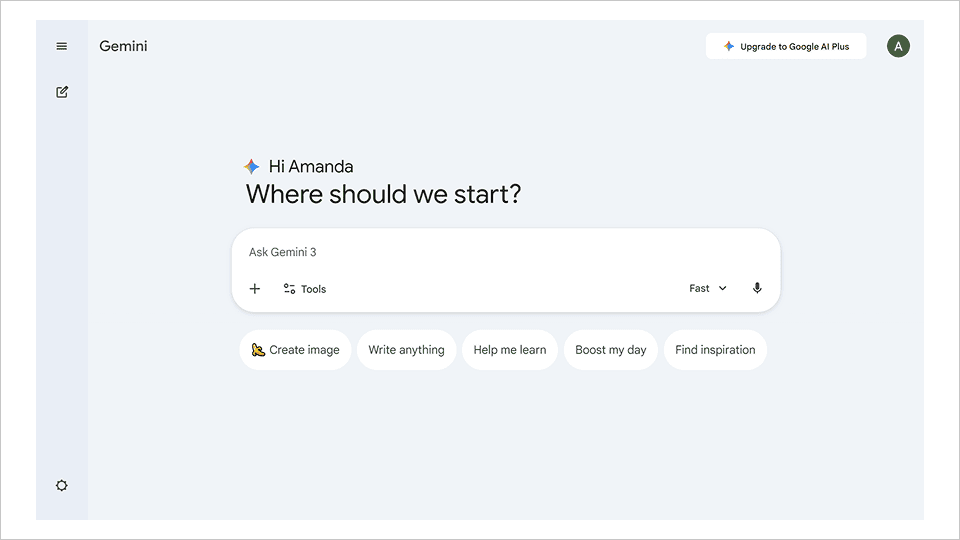
Task: Open the hamburger main menu
Action: point(62,46)
